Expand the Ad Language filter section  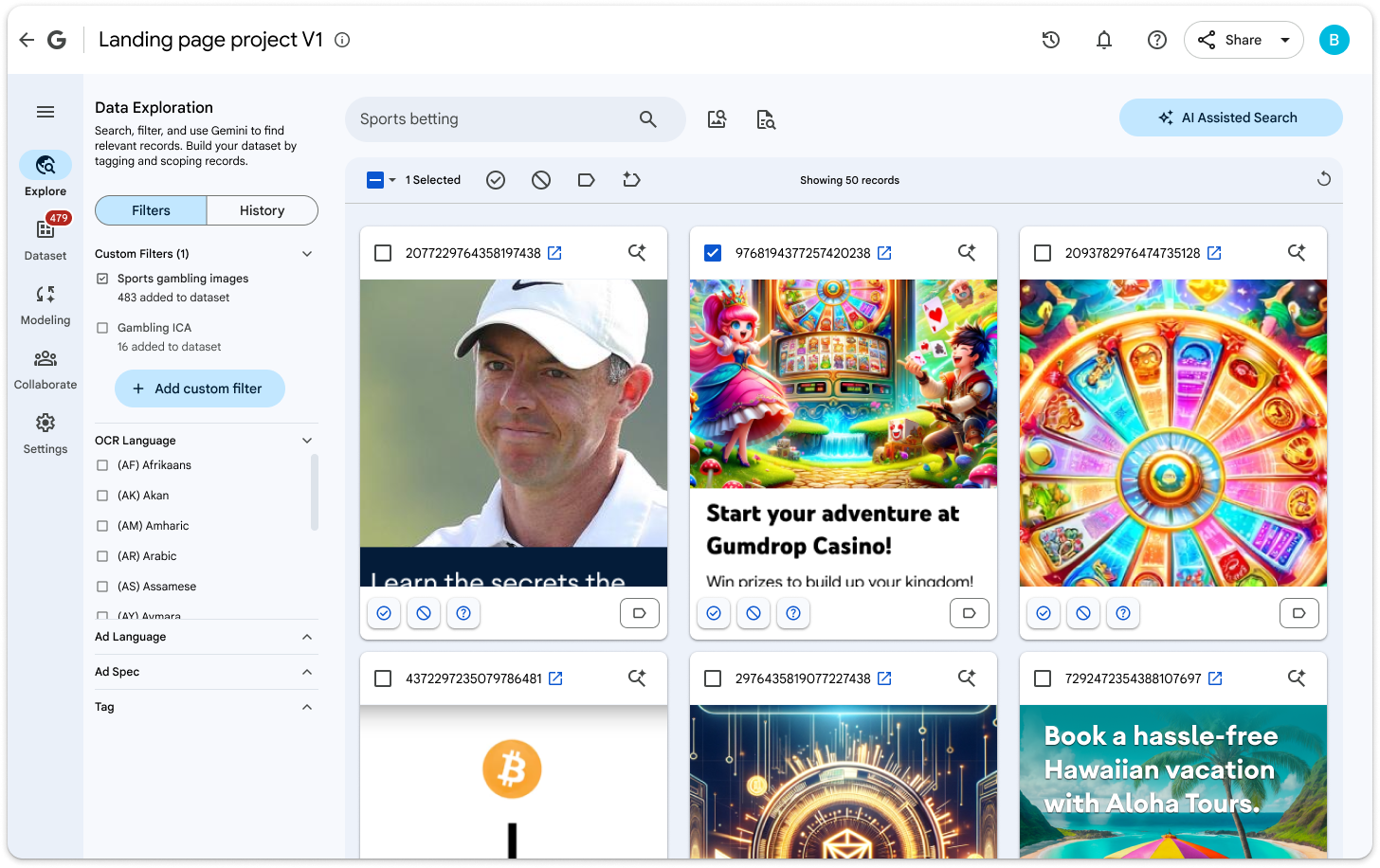click(306, 637)
